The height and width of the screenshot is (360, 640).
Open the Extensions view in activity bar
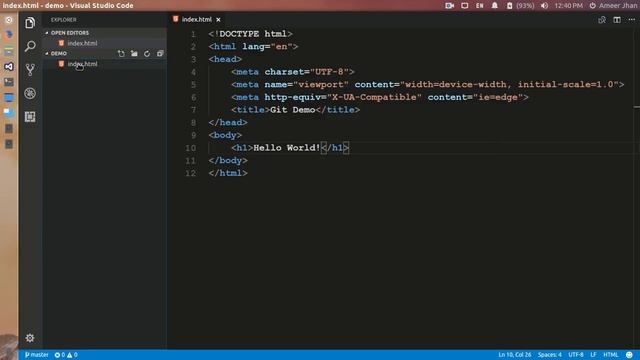pos(30,117)
